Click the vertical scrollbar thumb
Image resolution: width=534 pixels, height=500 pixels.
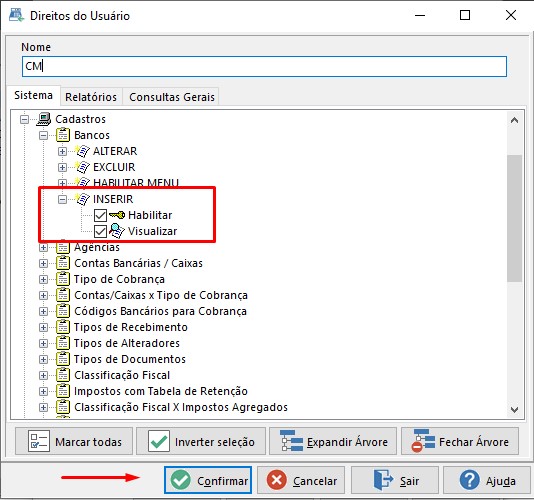click(x=514, y=218)
